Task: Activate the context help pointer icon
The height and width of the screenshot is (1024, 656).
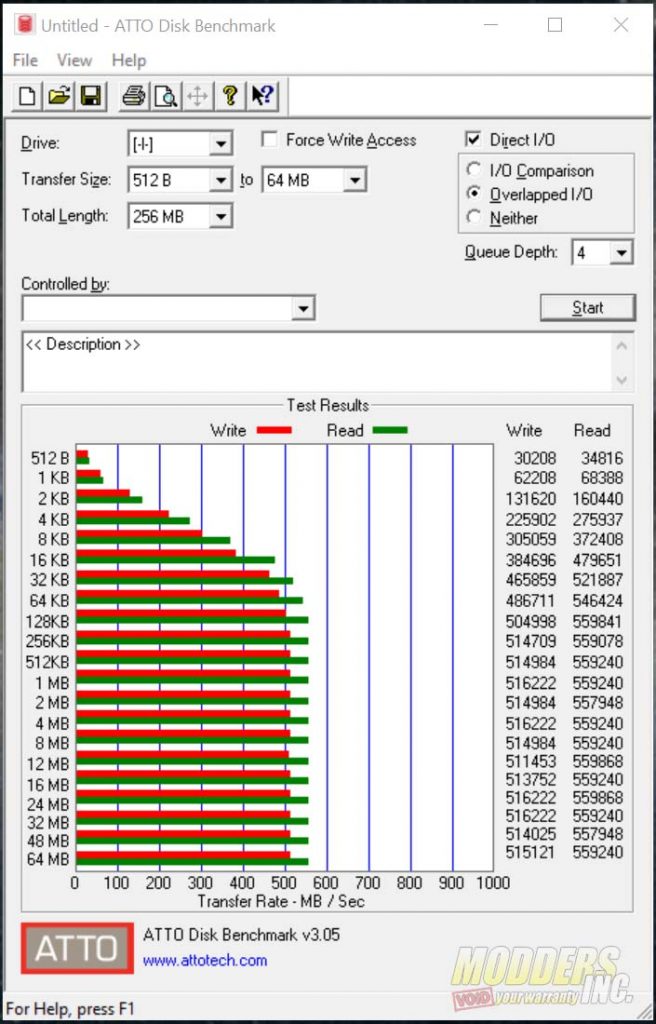Action: click(263, 96)
